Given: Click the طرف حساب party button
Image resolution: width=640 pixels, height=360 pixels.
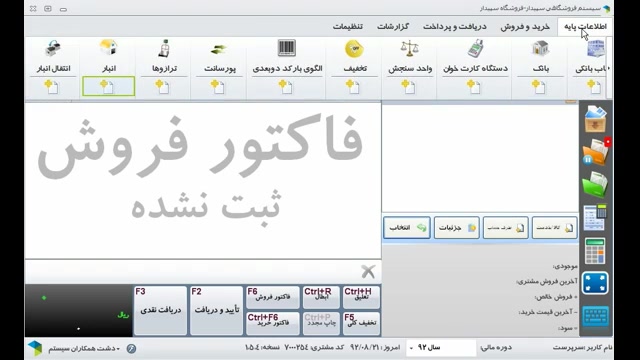Looking at the screenshot, I should point(505,228).
